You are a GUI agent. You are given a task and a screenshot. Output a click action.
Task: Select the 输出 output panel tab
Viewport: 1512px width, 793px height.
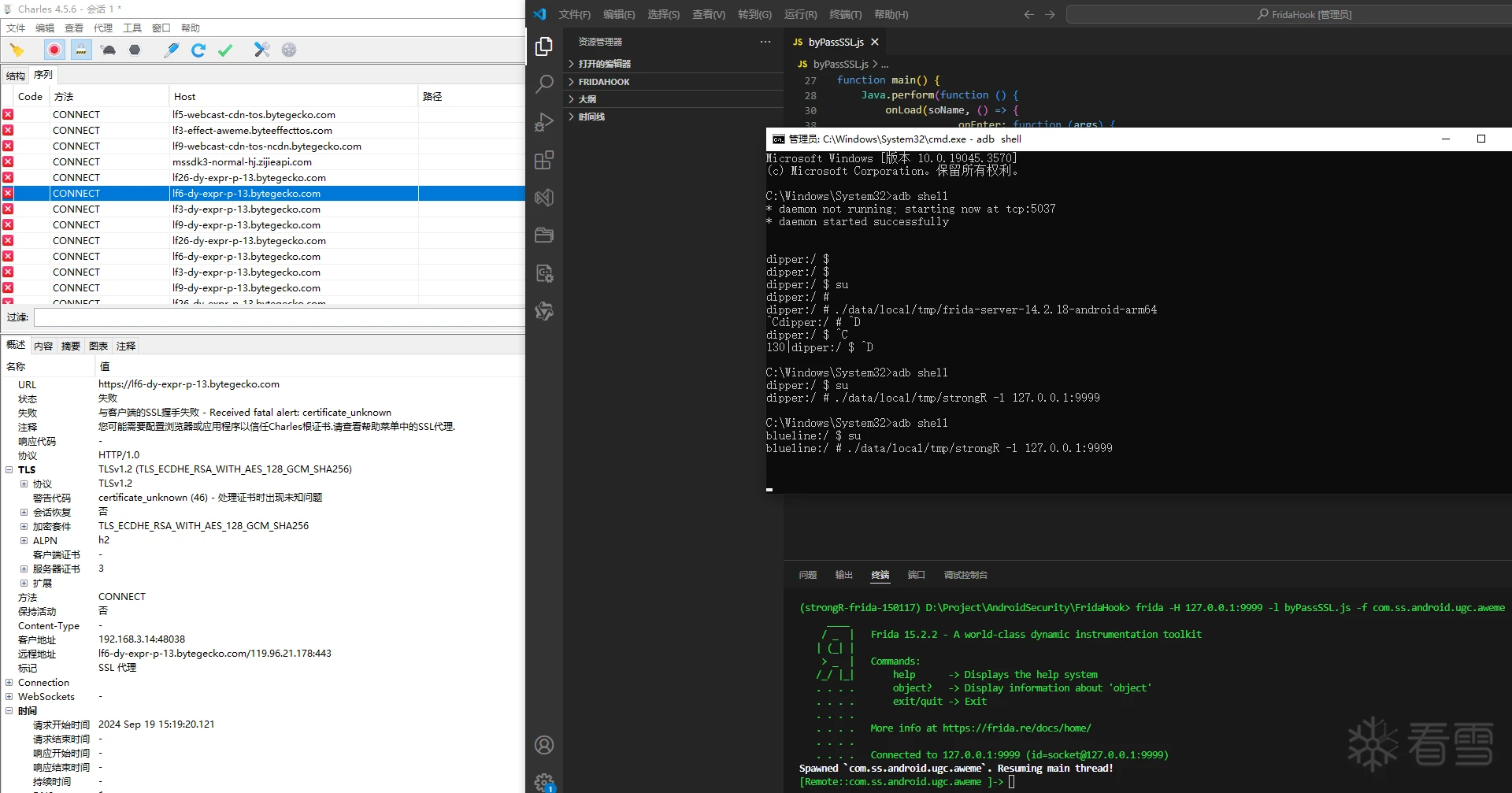tap(843, 575)
